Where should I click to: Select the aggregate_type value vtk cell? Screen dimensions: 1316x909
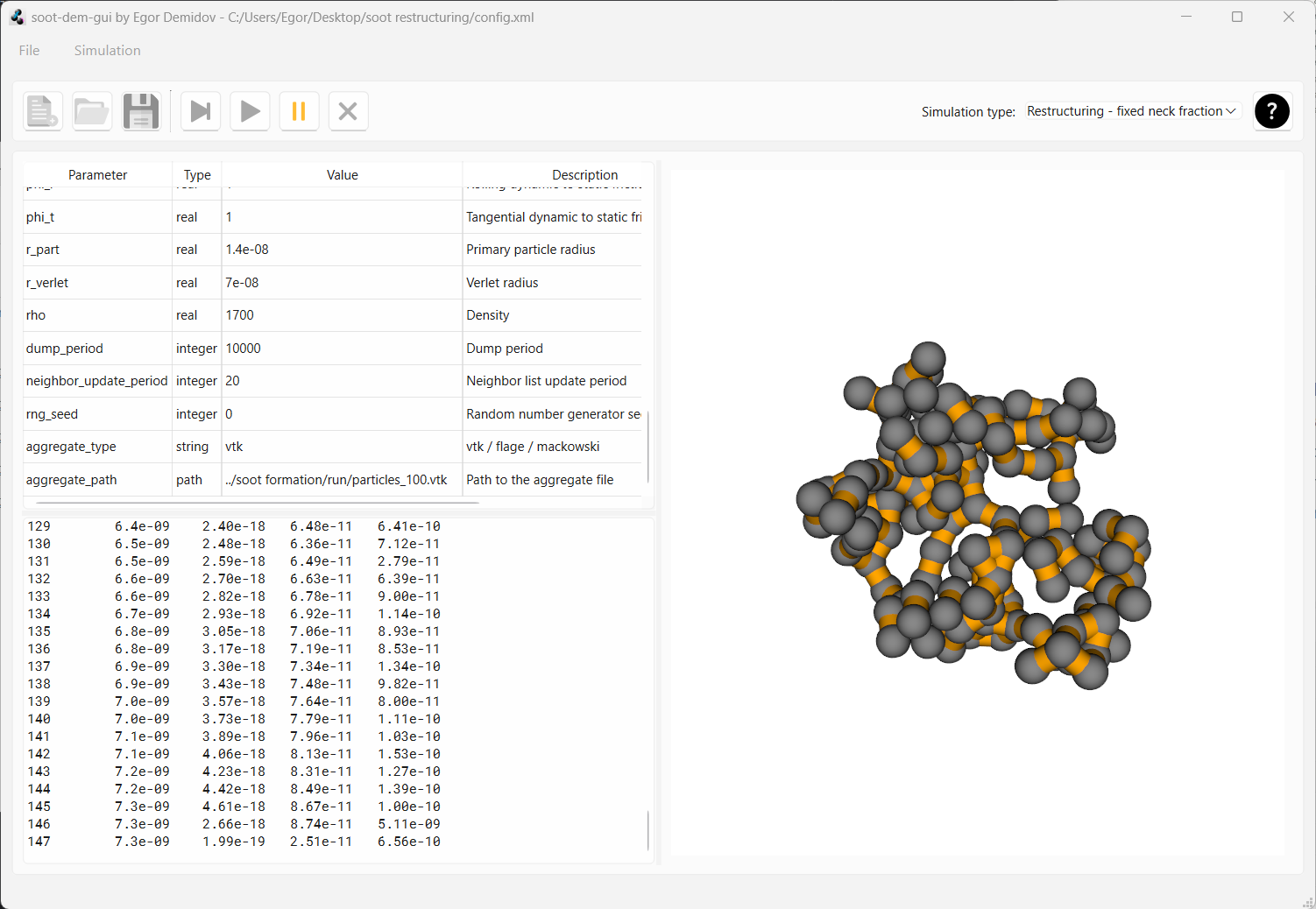pyautogui.click(x=343, y=447)
